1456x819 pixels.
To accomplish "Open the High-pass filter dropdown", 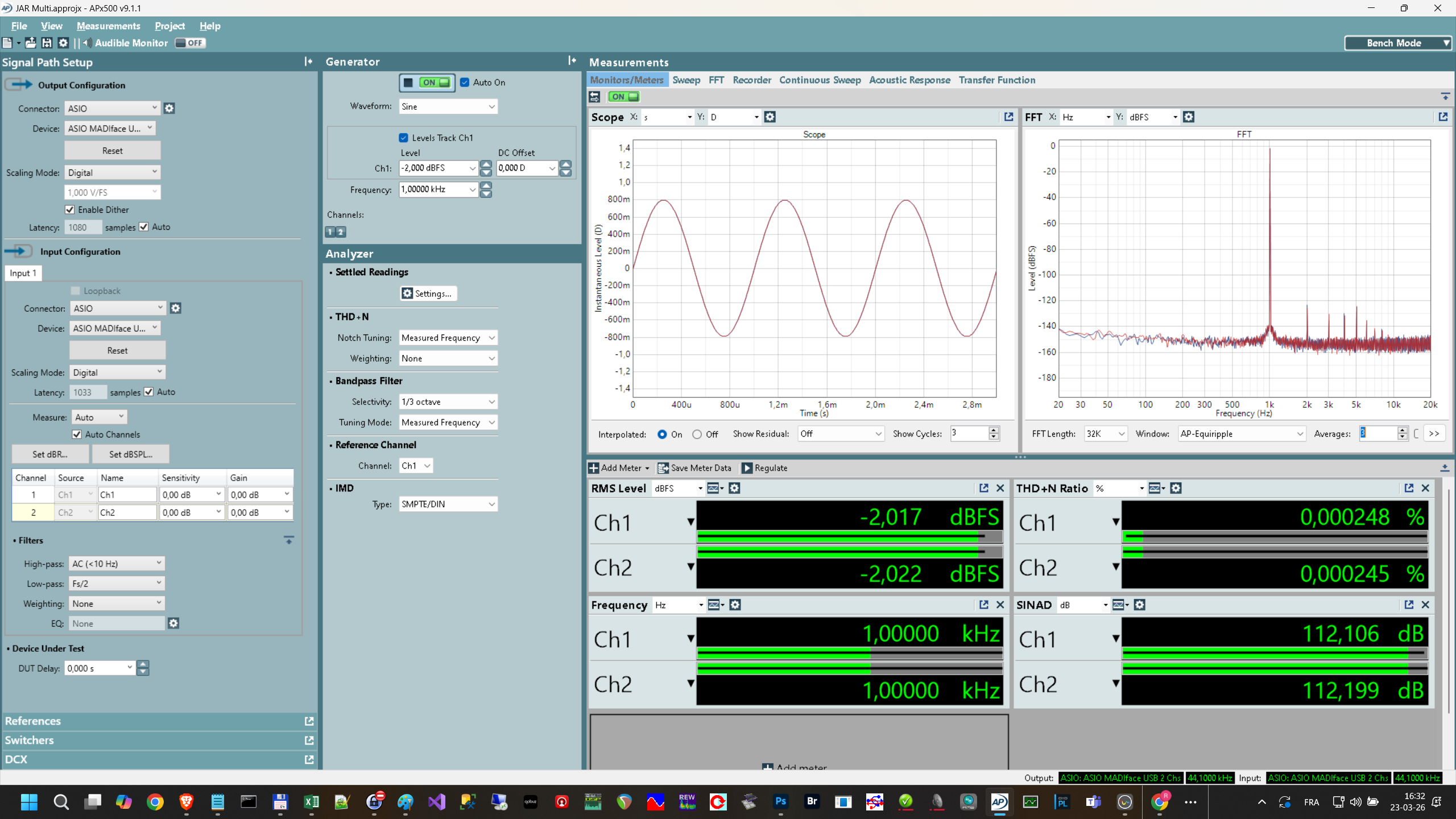I will pos(117,564).
